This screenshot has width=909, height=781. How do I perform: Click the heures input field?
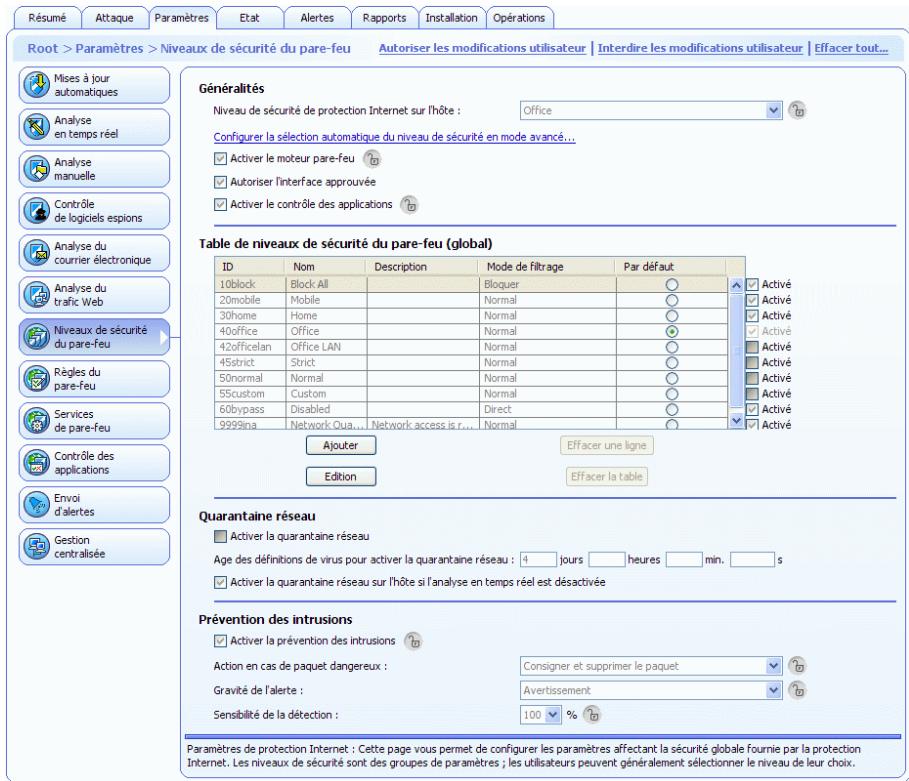click(x=607, y=560)
